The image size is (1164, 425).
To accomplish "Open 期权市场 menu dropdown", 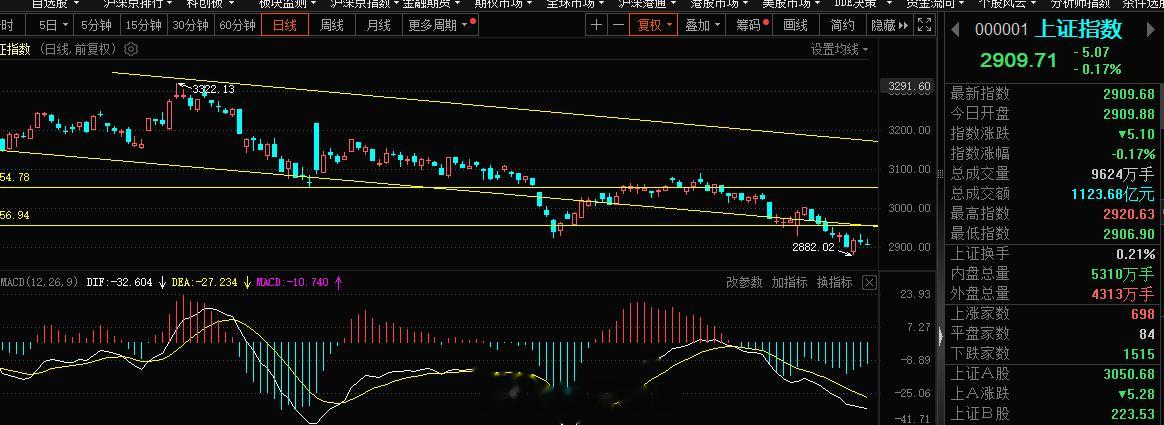I will 503,4.
